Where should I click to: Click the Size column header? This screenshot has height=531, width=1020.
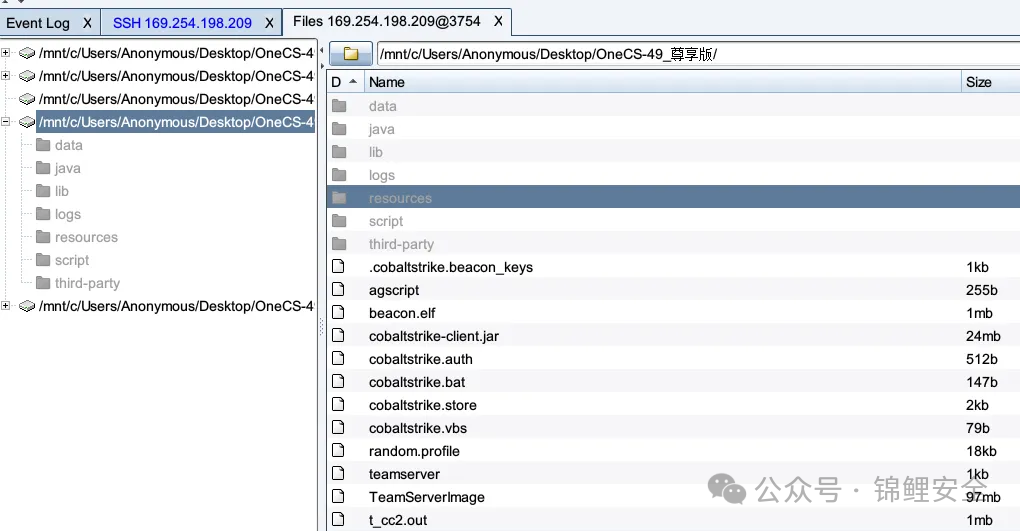click(x=990, y=82)
